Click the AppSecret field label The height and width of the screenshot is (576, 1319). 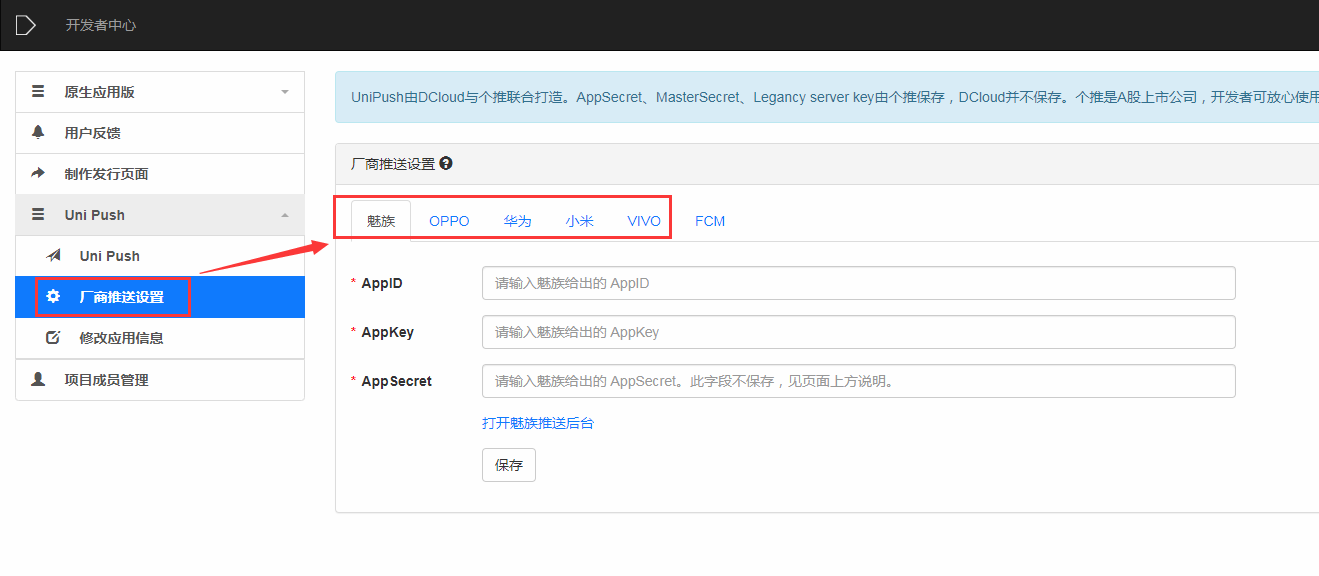point(397,381)
